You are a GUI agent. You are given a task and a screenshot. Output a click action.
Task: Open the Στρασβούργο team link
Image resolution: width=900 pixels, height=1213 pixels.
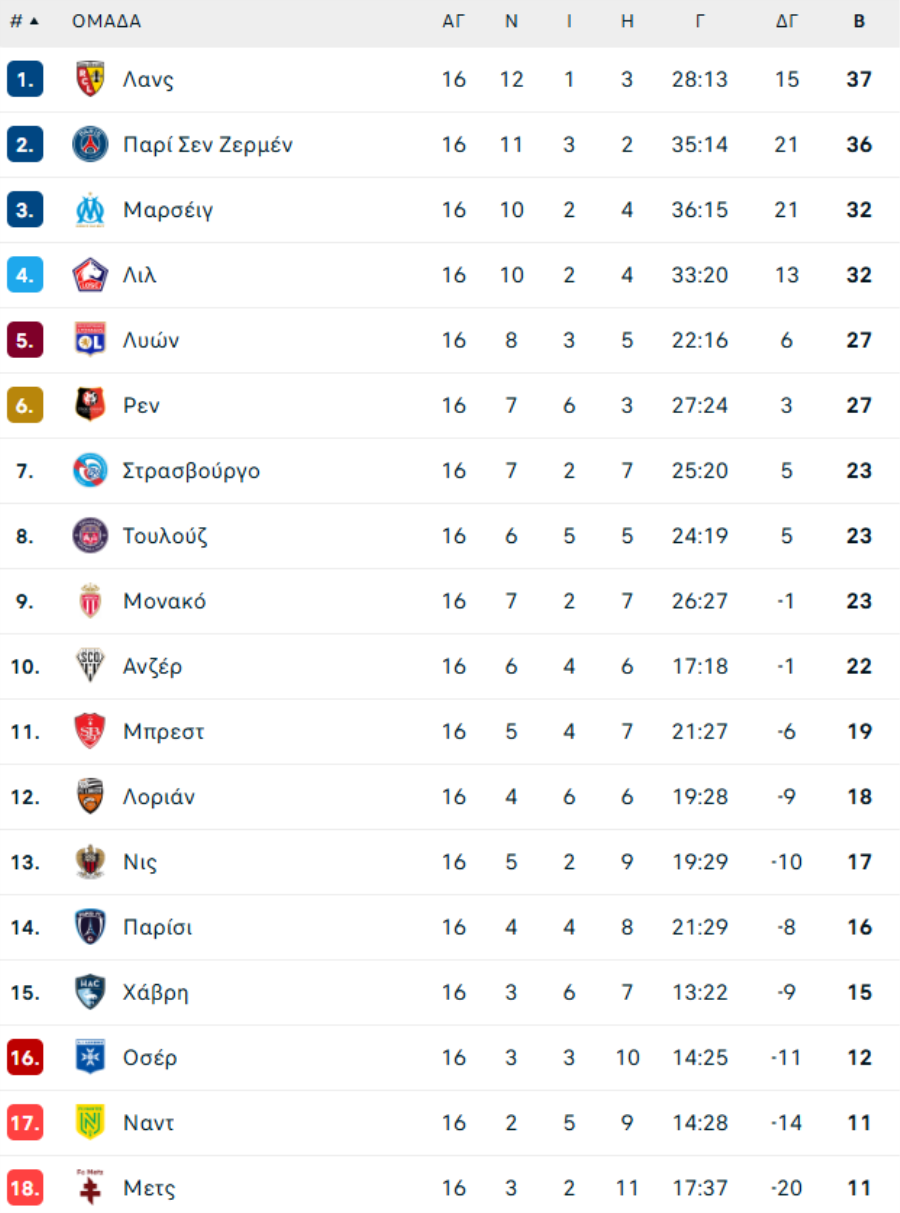(x=191, y=471)
